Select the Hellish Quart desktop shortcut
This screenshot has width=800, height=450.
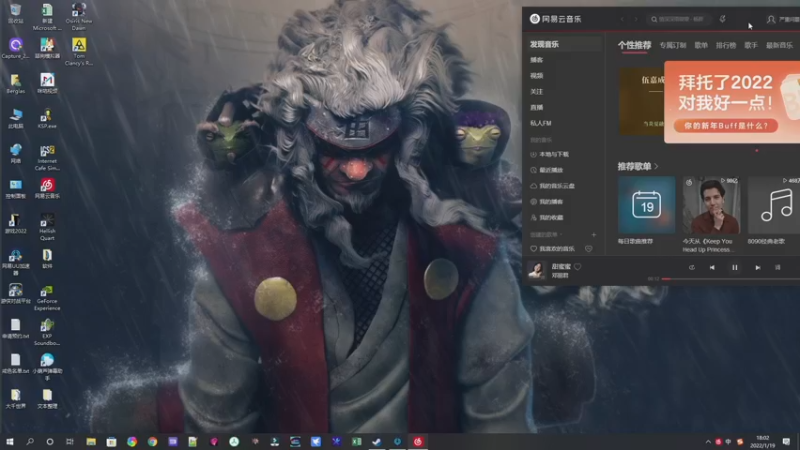point(47,227)
